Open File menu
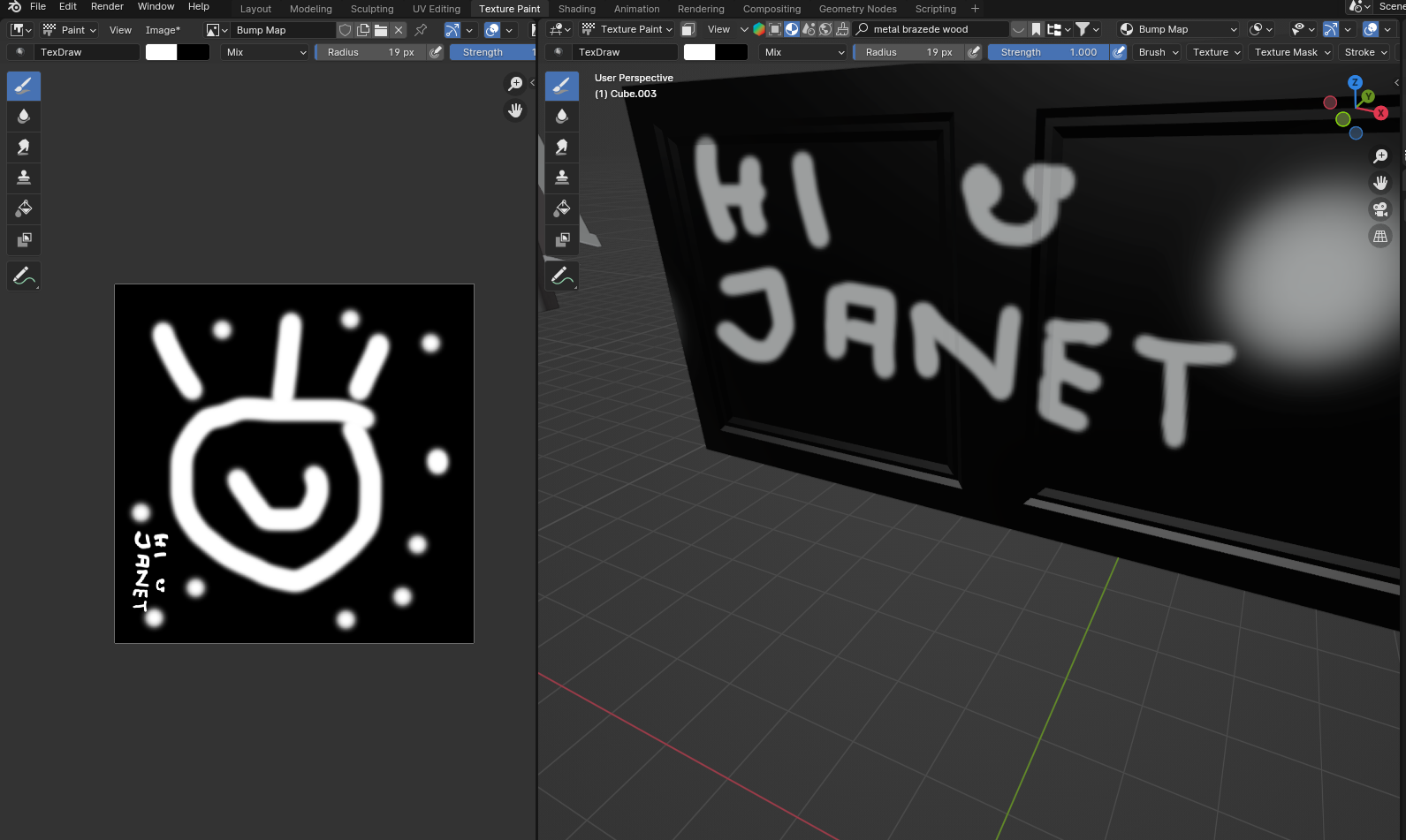The width and height of the screenshot is (1406, 840). tap(38, 7)
